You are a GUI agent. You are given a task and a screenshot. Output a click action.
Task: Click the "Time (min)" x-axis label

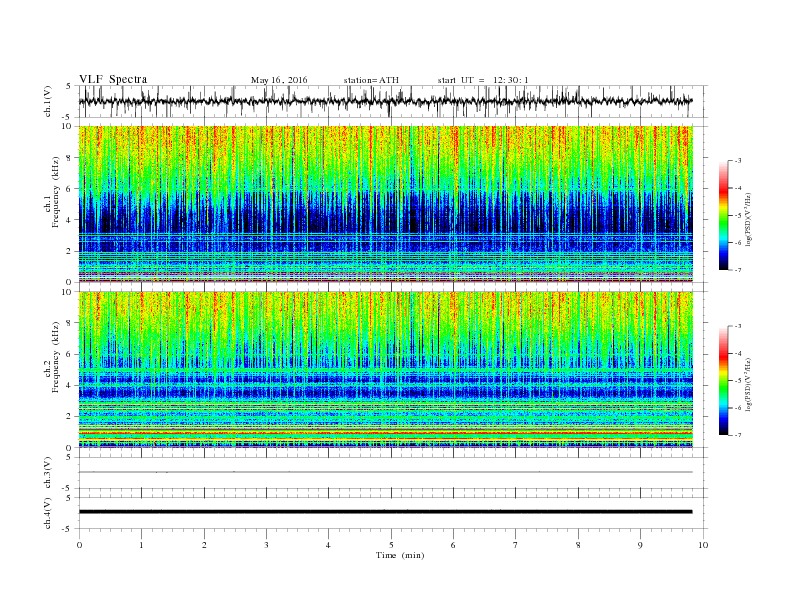tap(400, 555)
